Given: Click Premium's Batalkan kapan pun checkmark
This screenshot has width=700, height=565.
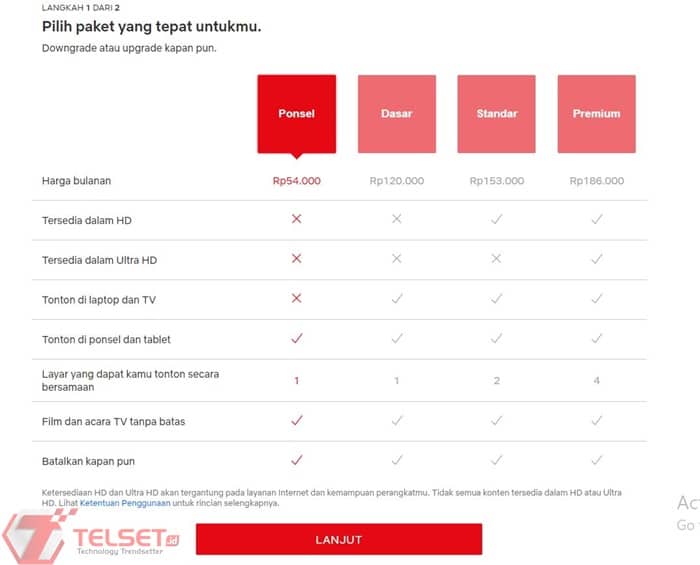Looking at the screenshot, I should (596, 461).
